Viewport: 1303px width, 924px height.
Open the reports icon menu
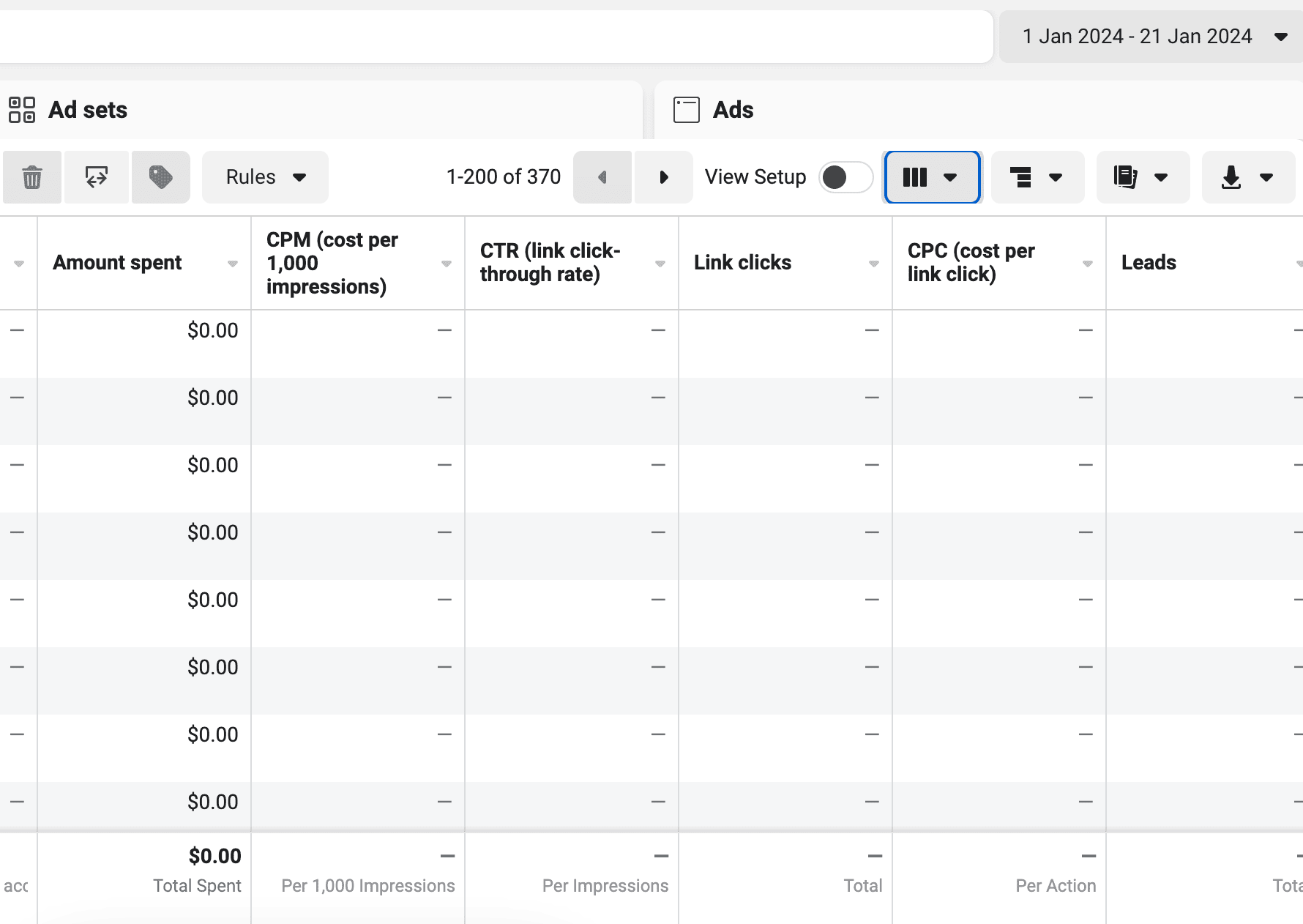(x=1143, y=177)
